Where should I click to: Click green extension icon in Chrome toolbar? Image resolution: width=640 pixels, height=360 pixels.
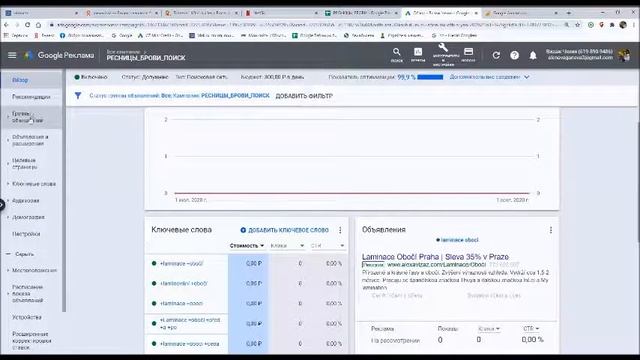pyautogui.click(x=591, y=25)
